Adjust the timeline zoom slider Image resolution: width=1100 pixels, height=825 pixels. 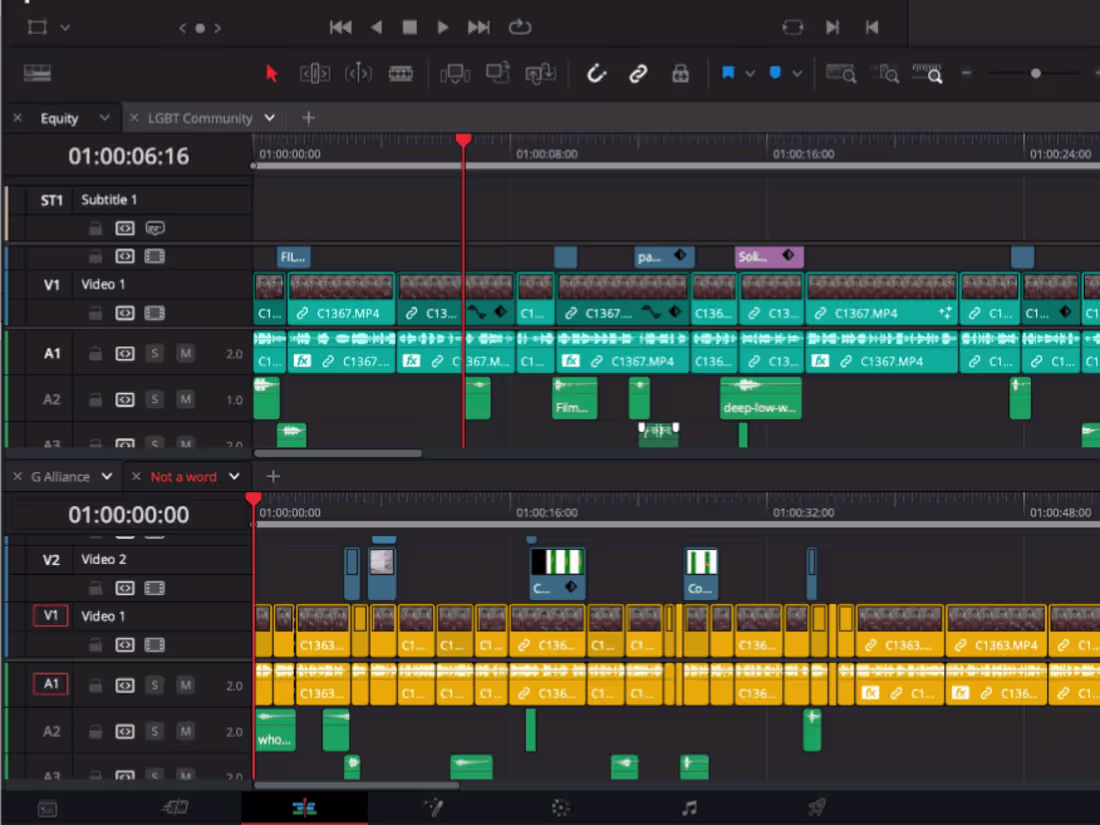1035,73
